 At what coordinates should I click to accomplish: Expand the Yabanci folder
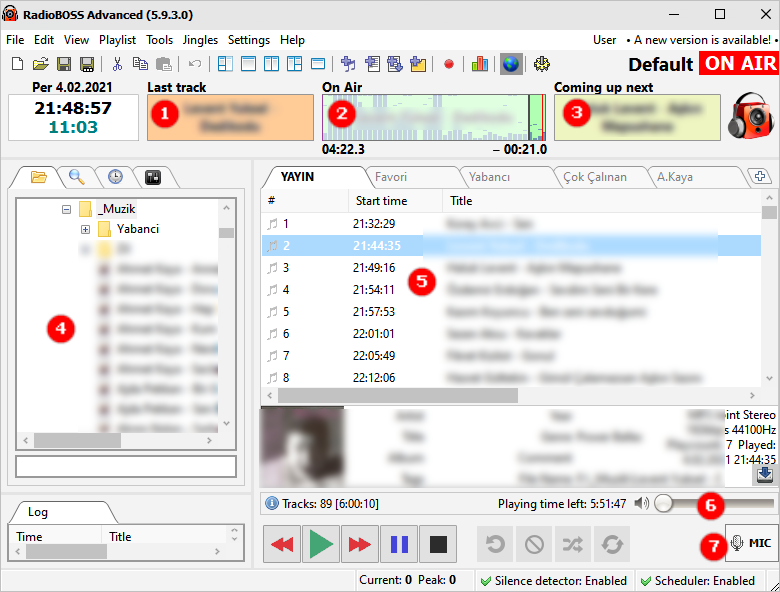pyautogui.click(x=86, y=229)
